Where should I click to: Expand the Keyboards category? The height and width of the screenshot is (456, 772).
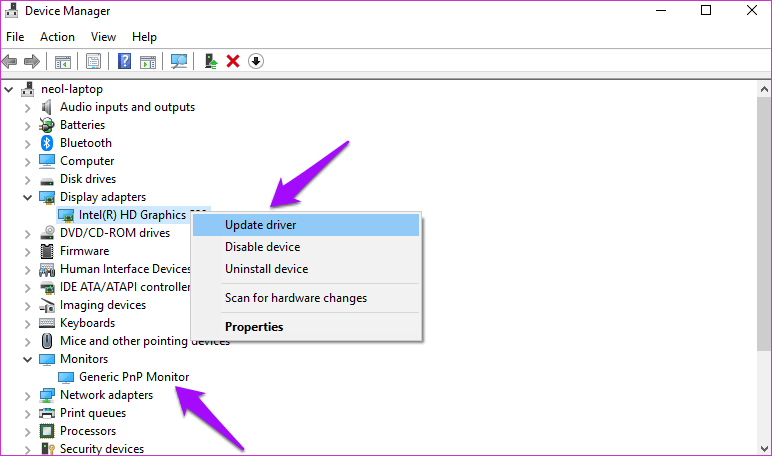[x=28, y=324]
